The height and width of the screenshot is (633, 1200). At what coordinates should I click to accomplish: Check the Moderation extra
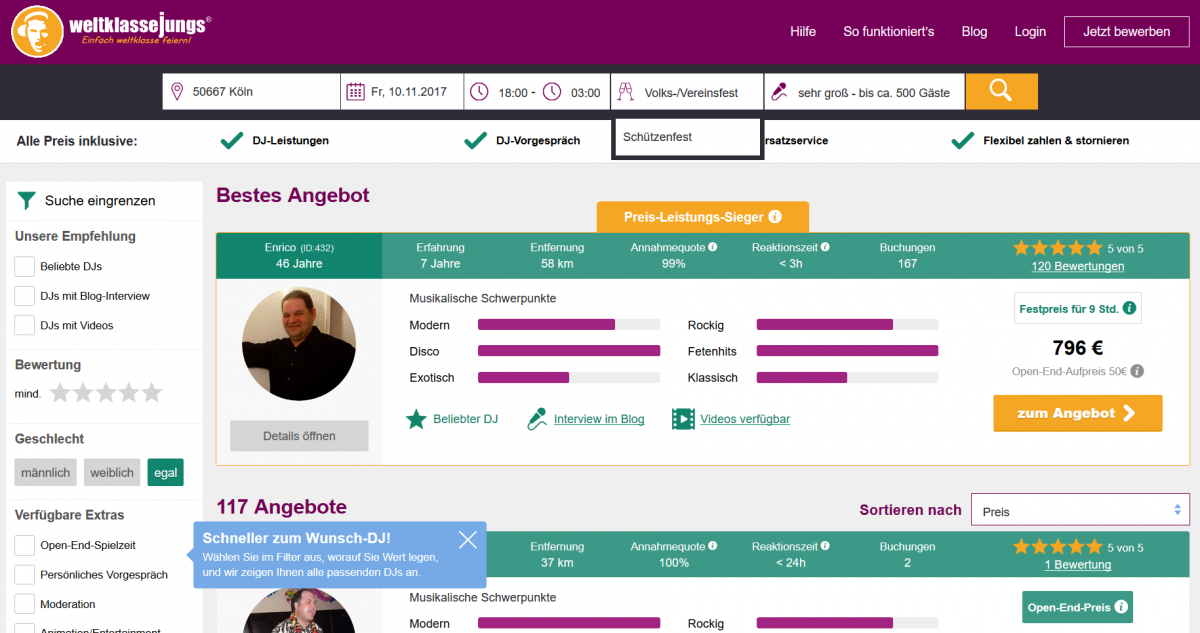24,604
